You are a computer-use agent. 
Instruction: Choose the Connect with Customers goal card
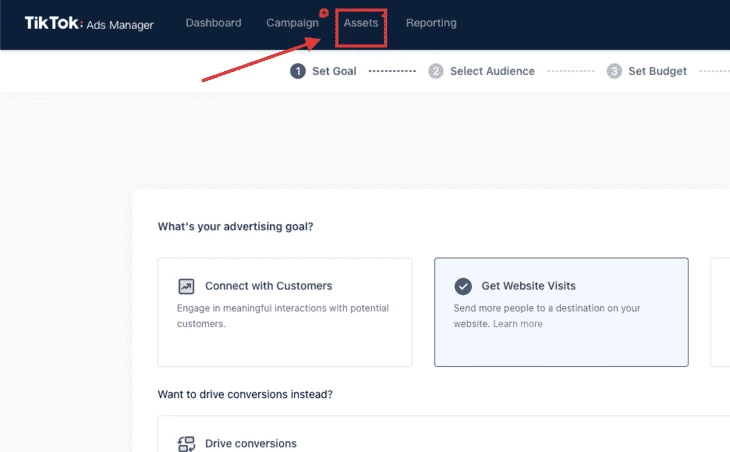point(285,312)
